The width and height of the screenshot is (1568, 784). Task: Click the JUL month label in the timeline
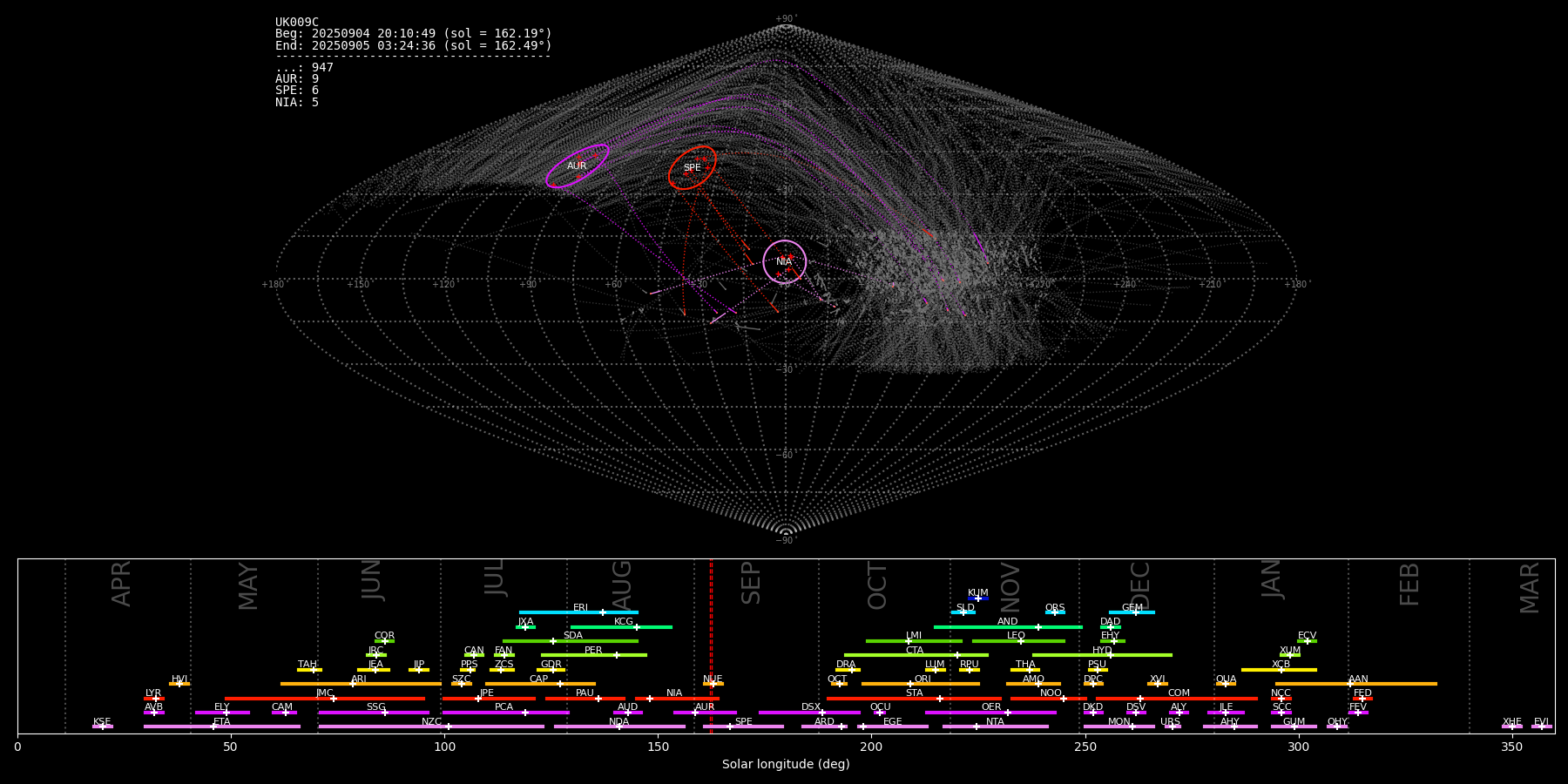coord(495,578)
